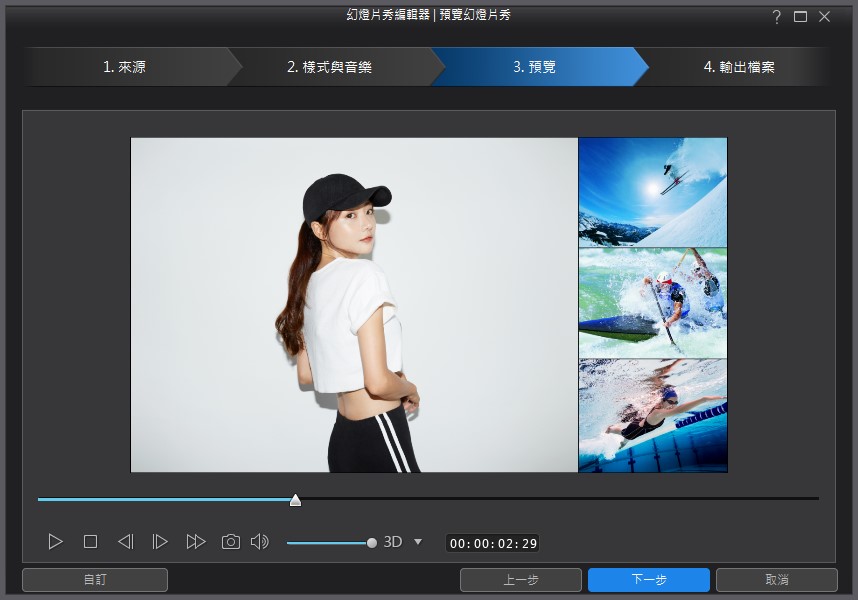Click the Play button to preview slideshow
Viewport: 858px width, 600px height.
click(x=56, y=541)
